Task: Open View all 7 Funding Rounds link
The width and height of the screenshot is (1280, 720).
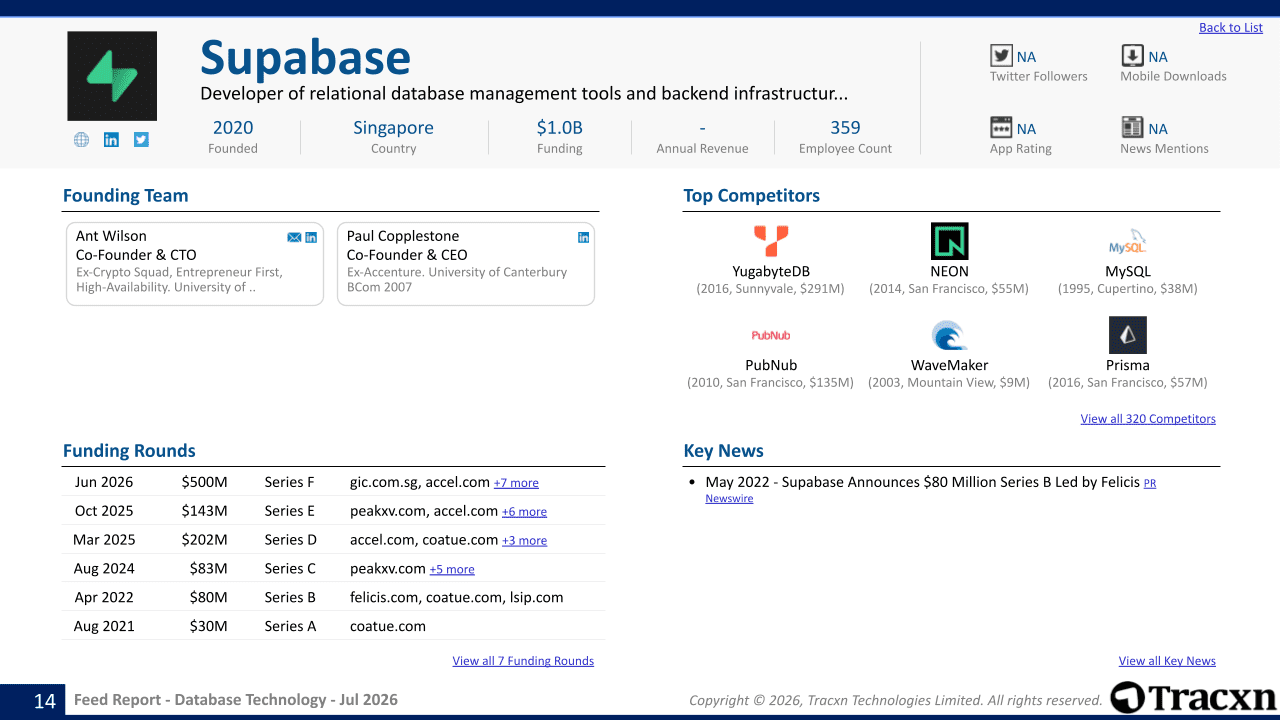Action: coord(523,661)
